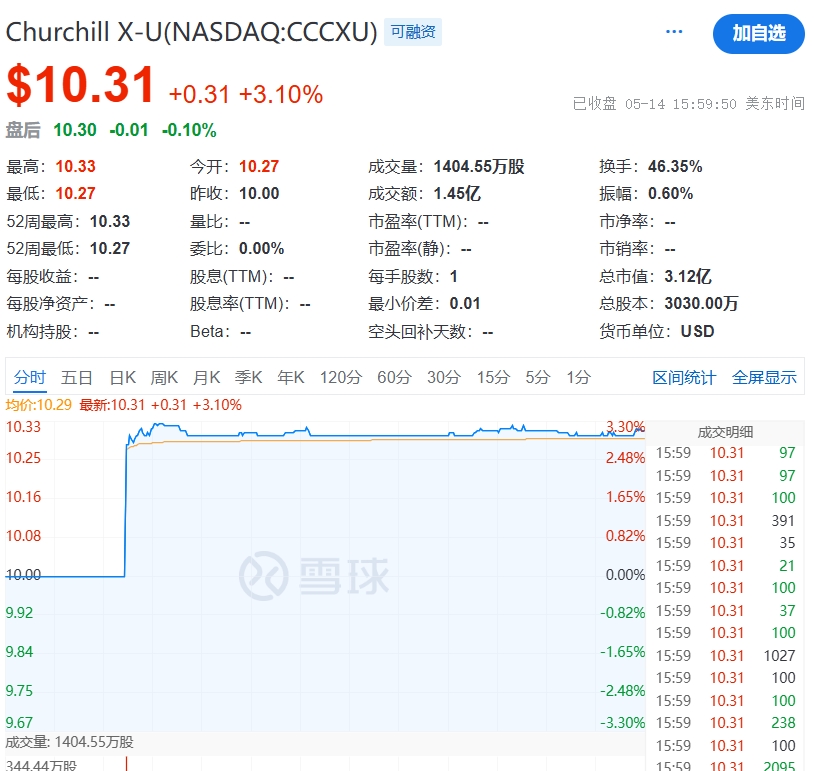
Task: Select the 分时 intraday chart tab
Action: click(30, 377)
